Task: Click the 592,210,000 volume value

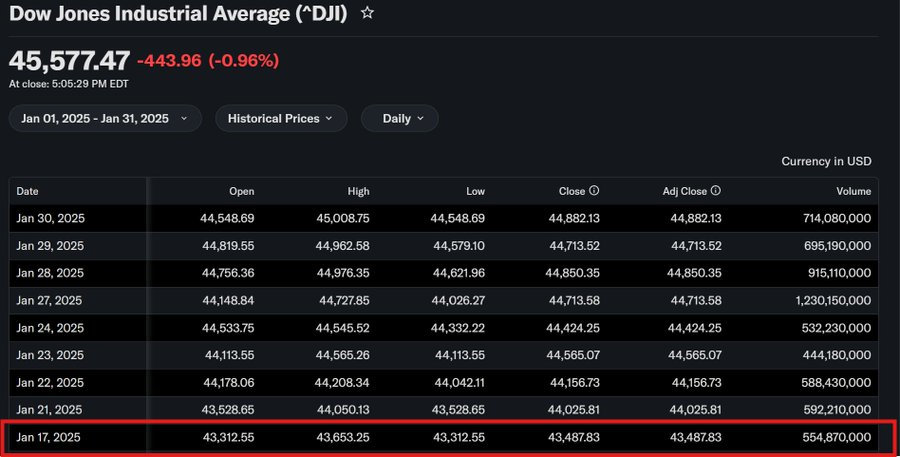Action: (x=837, y=409)
